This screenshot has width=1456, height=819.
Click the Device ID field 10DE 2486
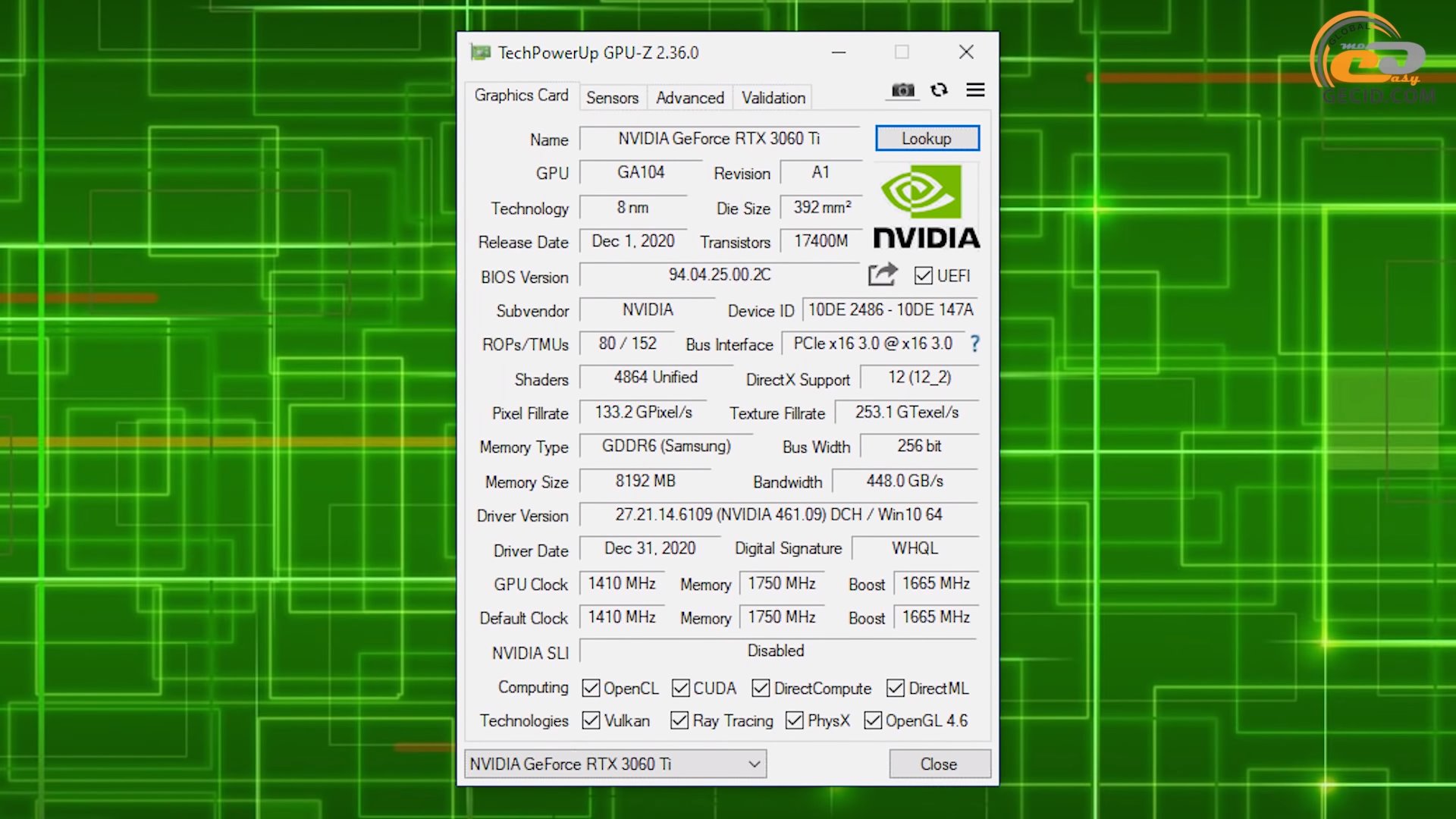point(891,309)
